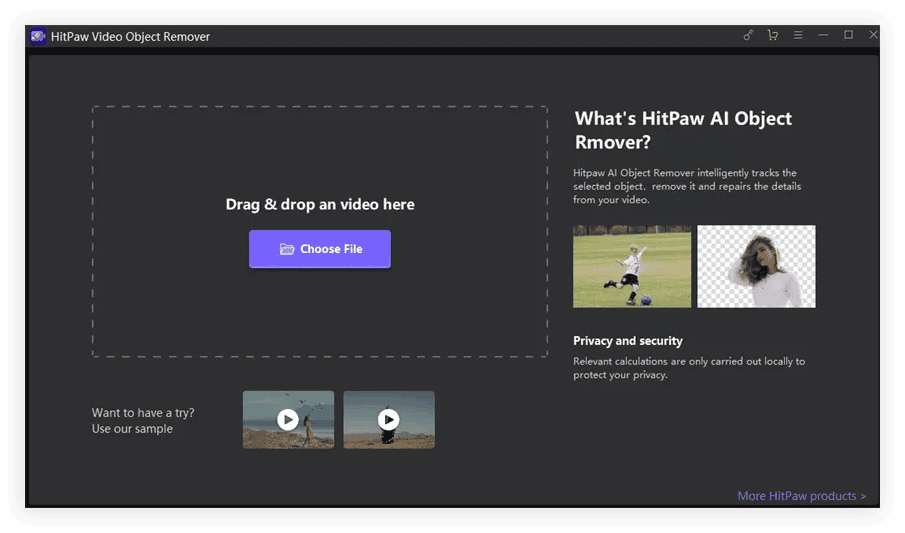Click the HitPaw app logo icon
Viewport: 905px width, 533px height.
38,36
